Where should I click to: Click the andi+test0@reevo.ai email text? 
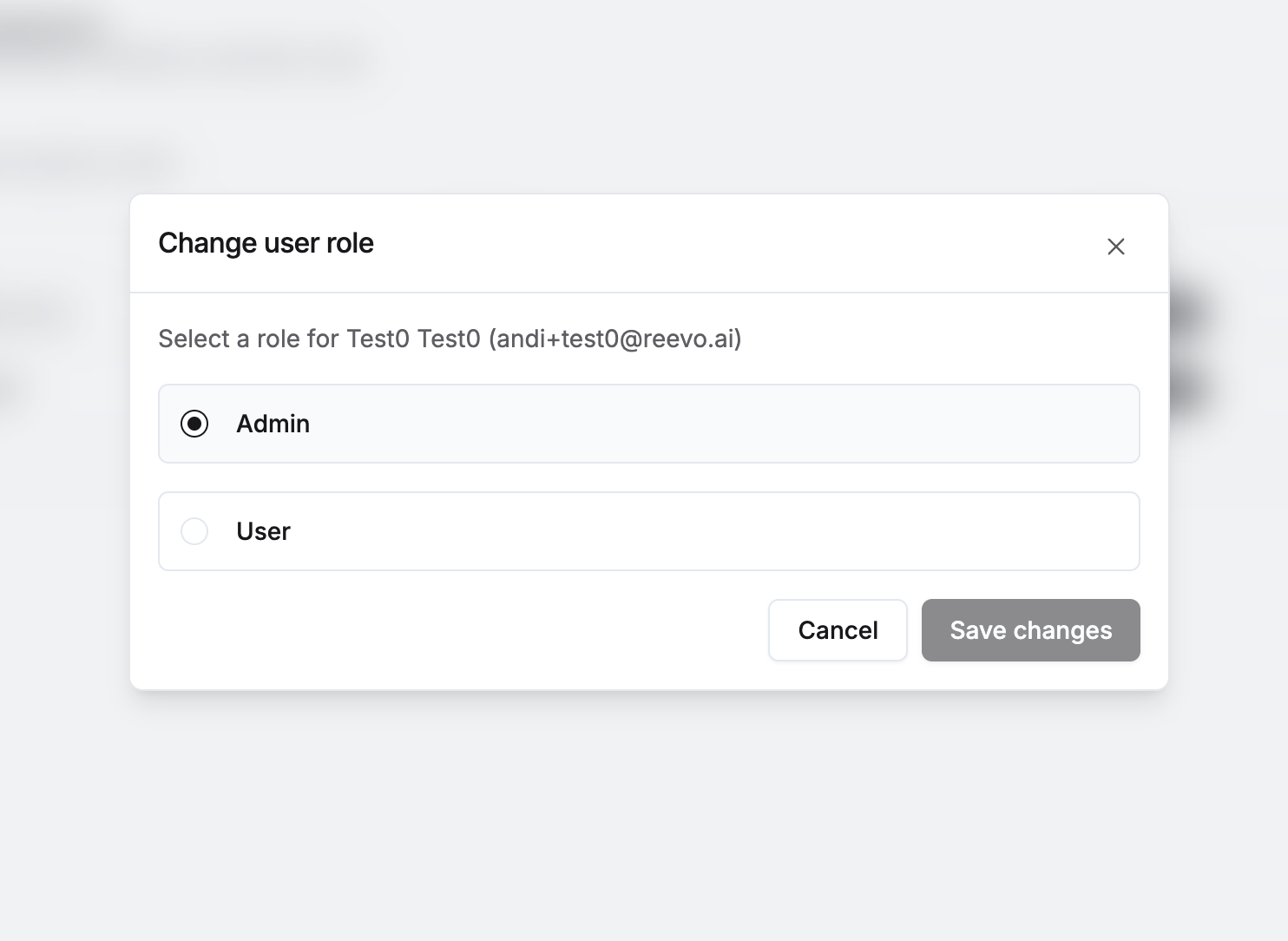pyautogui.click(x=615, y=339)
